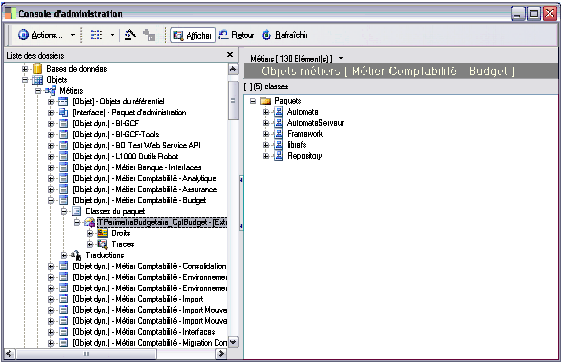Click the Afficher button
The image size is (564, 363).
click(193, 35)
